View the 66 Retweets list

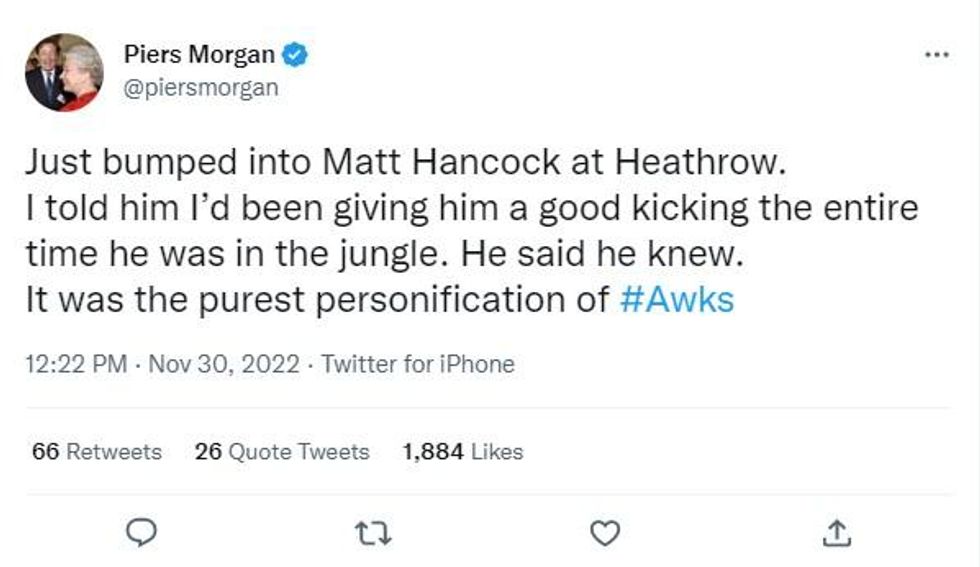coord(97,452)
